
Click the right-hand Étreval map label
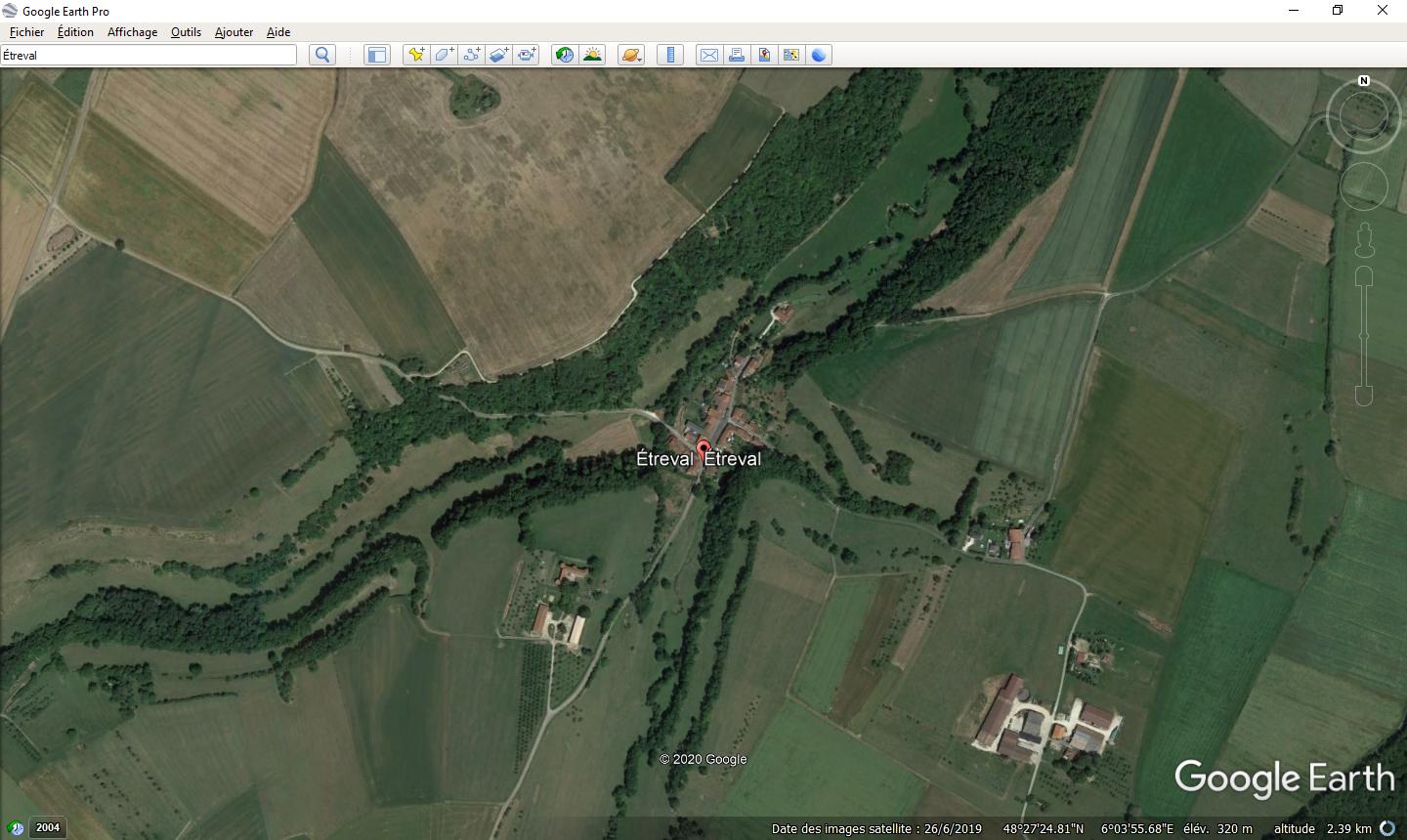click(733, 458)
